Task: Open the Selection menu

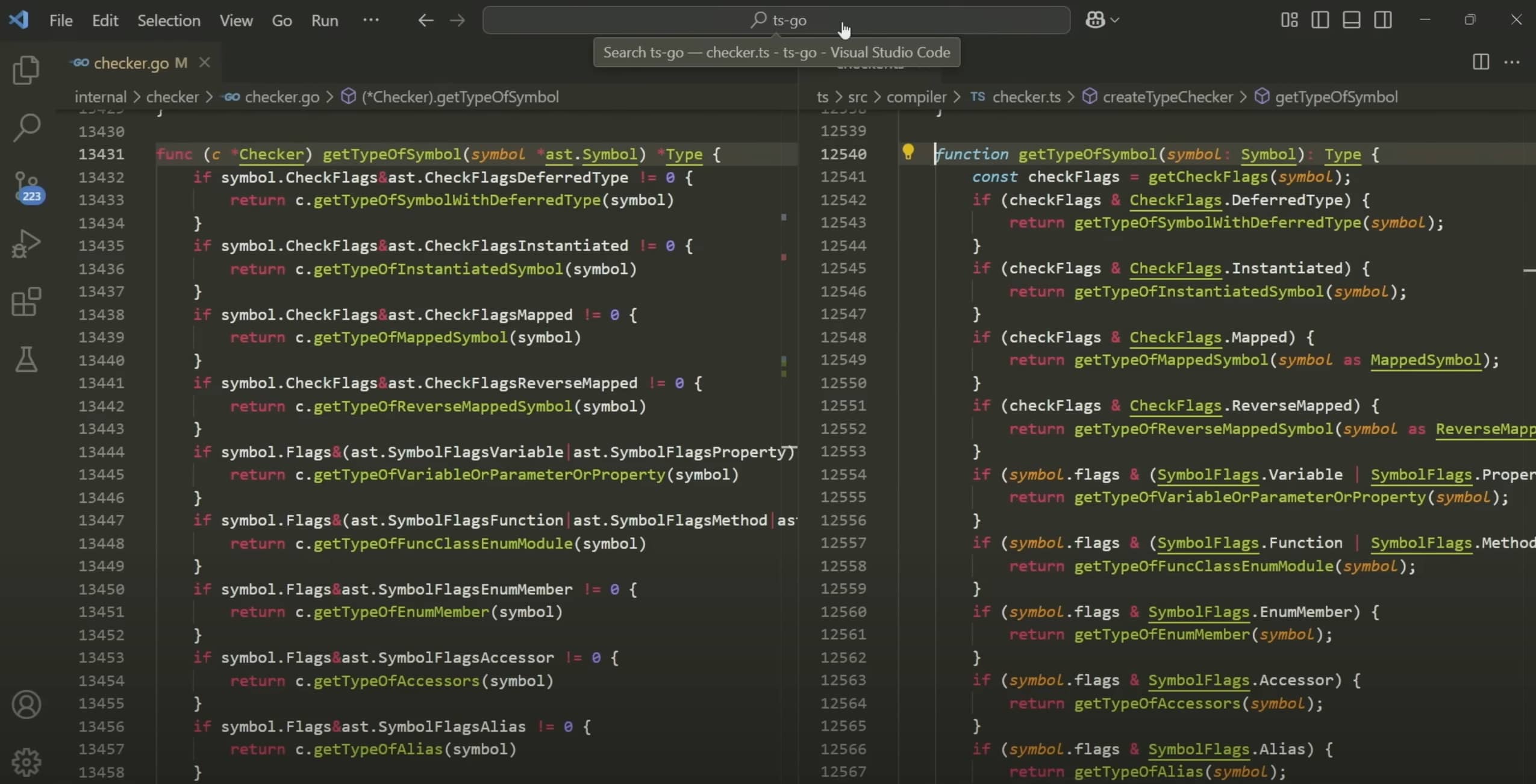Action: pos(169,20)
